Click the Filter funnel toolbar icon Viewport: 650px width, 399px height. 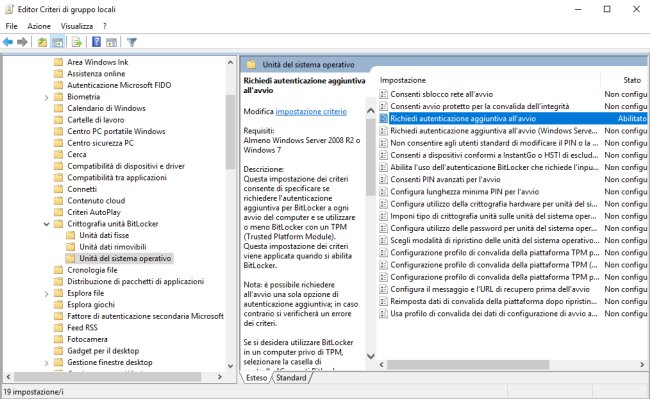pos(131,42)
